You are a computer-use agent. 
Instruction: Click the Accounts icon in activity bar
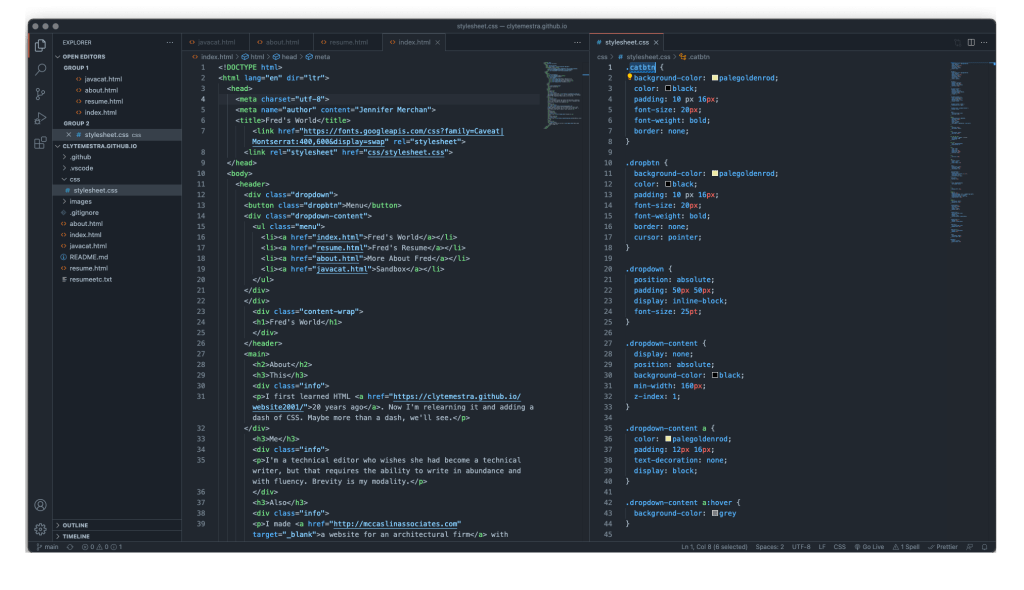40,505
